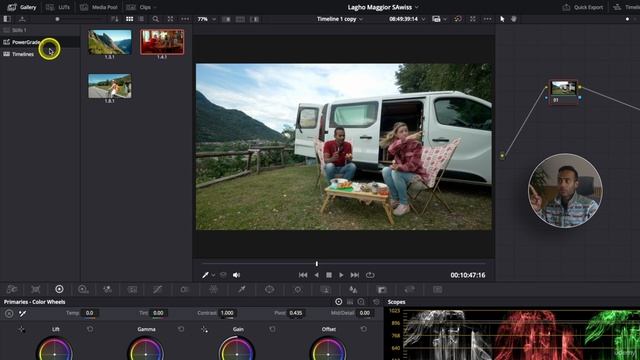The width and height of the screenshot is (640, 360).
Task: Click the Lift black point picker
Action: click(x=21, y=329)
